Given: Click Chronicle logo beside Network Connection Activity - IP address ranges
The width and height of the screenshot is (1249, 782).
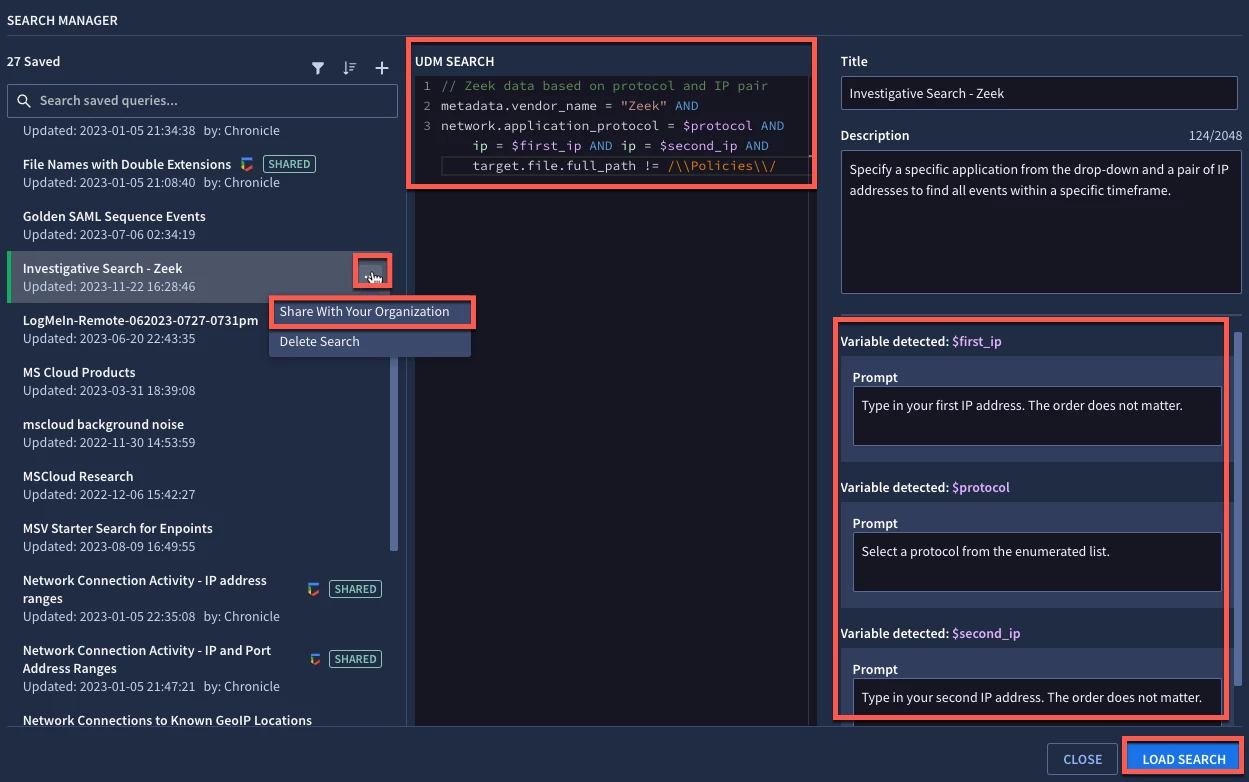Looking at the screenshot, I should tap(313, 589).
